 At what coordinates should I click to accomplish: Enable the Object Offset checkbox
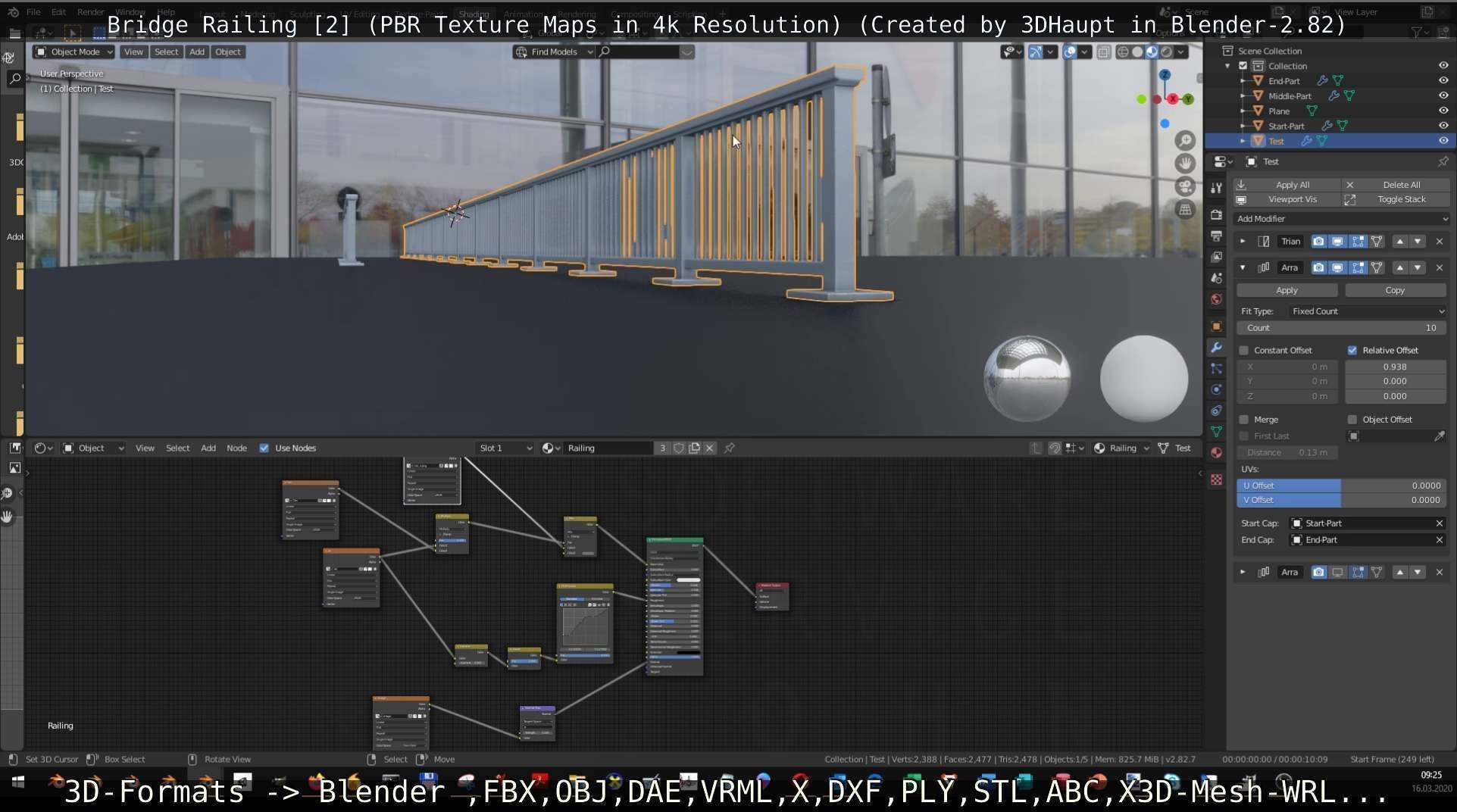coord(1352,420)
